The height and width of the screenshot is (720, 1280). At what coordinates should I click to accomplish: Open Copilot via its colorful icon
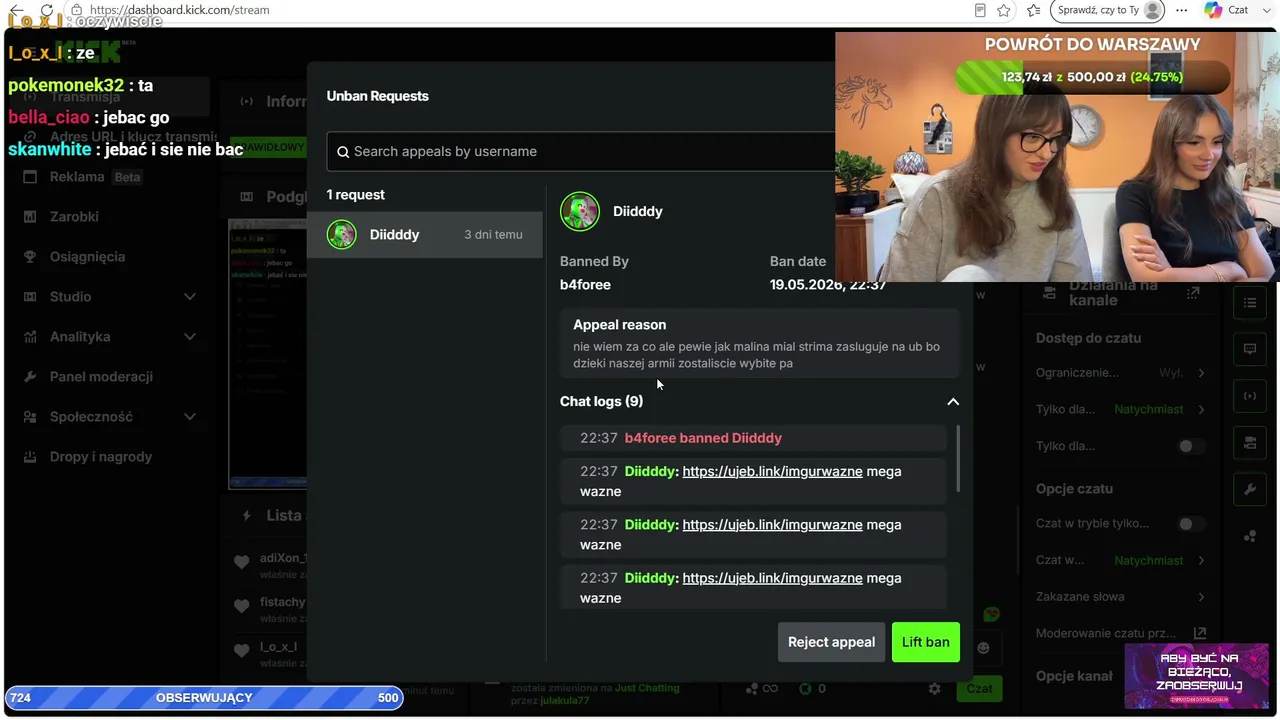pyautogui.click(x=1213, y=10)
